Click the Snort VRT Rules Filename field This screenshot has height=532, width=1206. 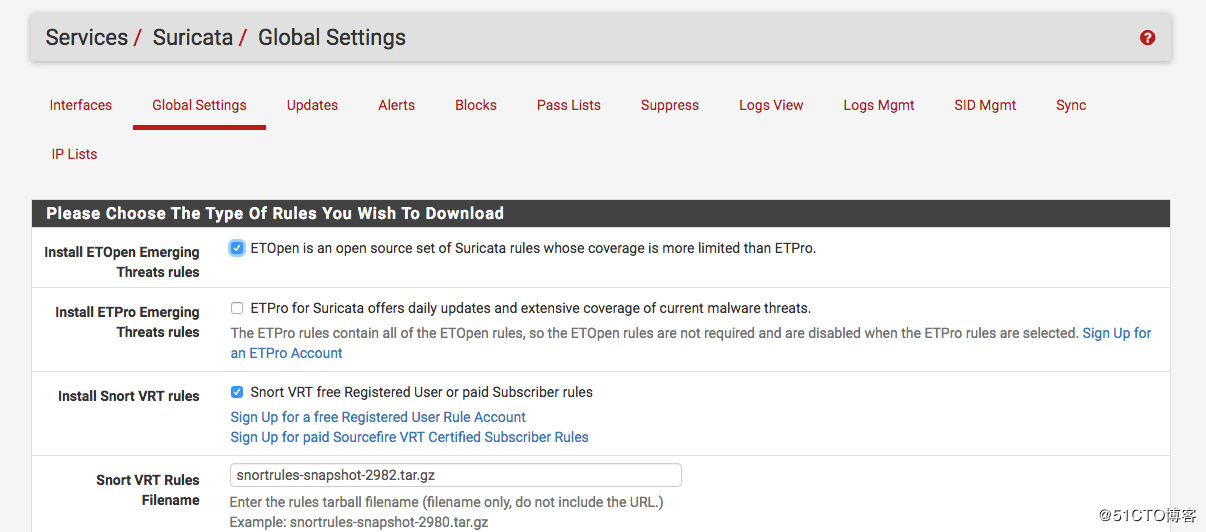pyautogui.click(x=455, y=475)
